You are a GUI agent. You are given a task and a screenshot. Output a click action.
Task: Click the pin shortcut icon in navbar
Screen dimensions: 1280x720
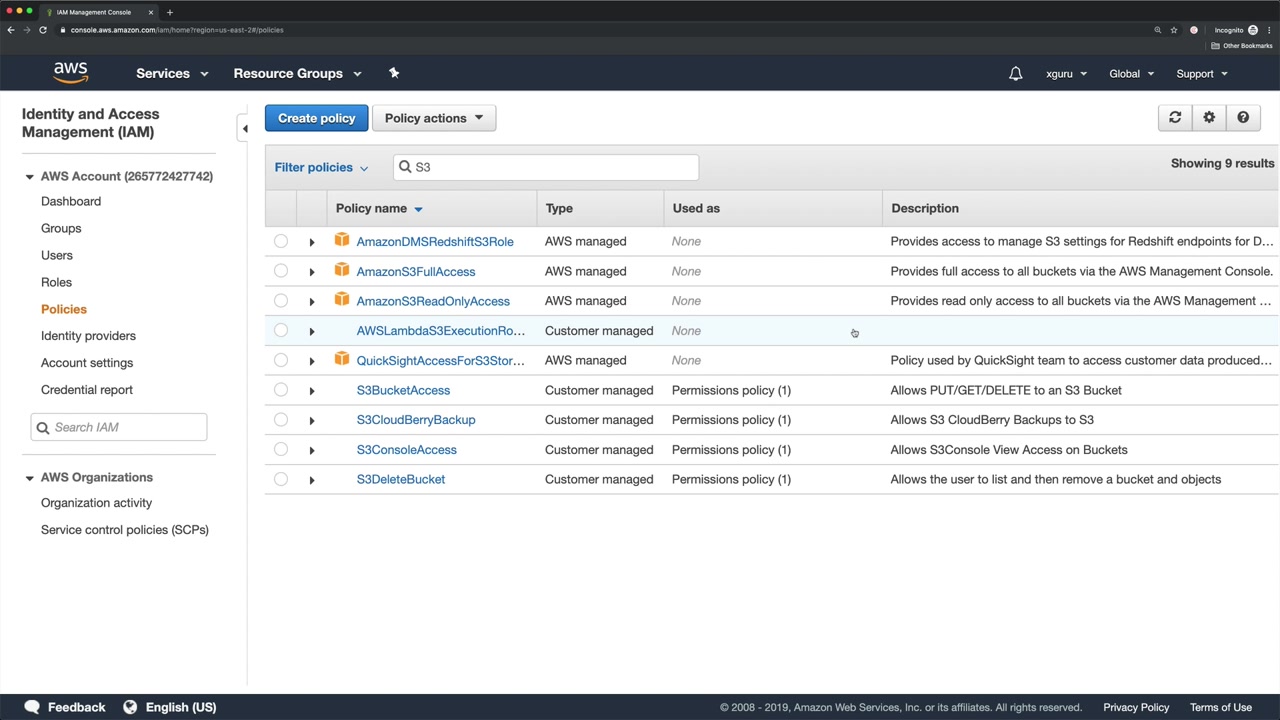pos(394,73)
